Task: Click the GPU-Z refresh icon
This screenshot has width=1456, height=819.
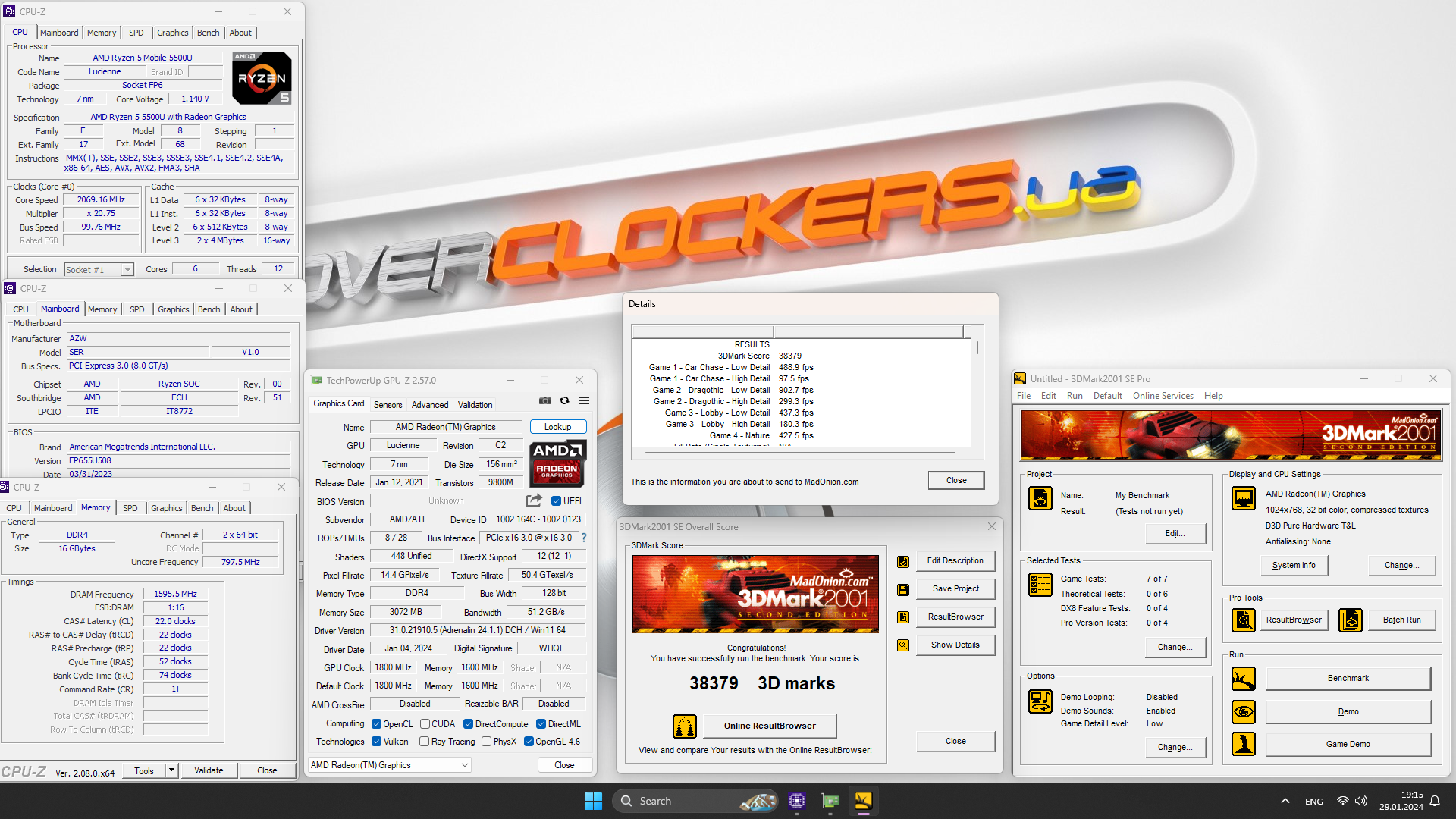Action: point(564,400)
